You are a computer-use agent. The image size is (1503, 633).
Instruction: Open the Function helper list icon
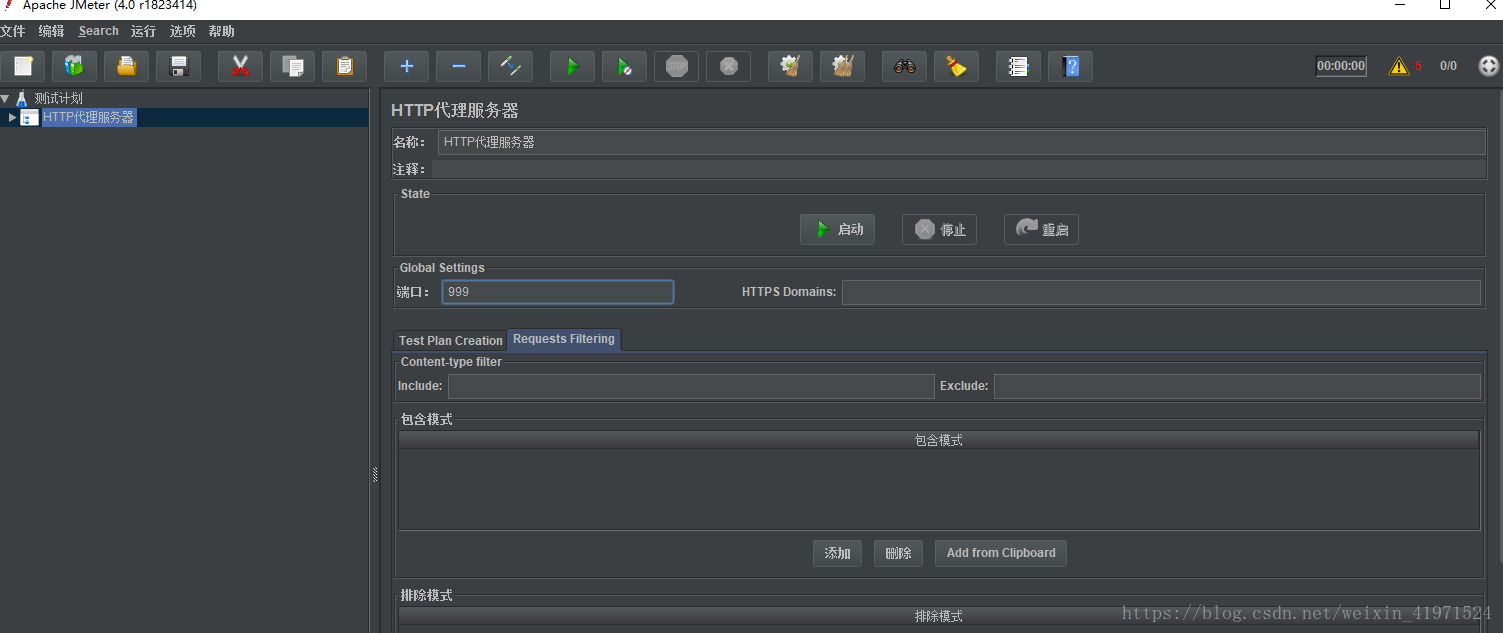[x=1019, y=67]
